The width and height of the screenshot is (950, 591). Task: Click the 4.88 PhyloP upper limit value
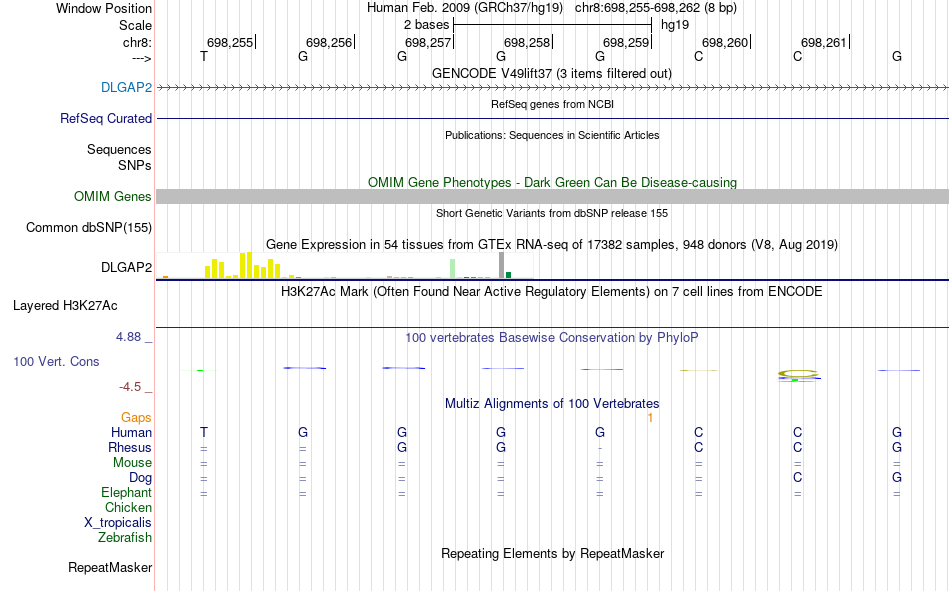tap(129, 337)
